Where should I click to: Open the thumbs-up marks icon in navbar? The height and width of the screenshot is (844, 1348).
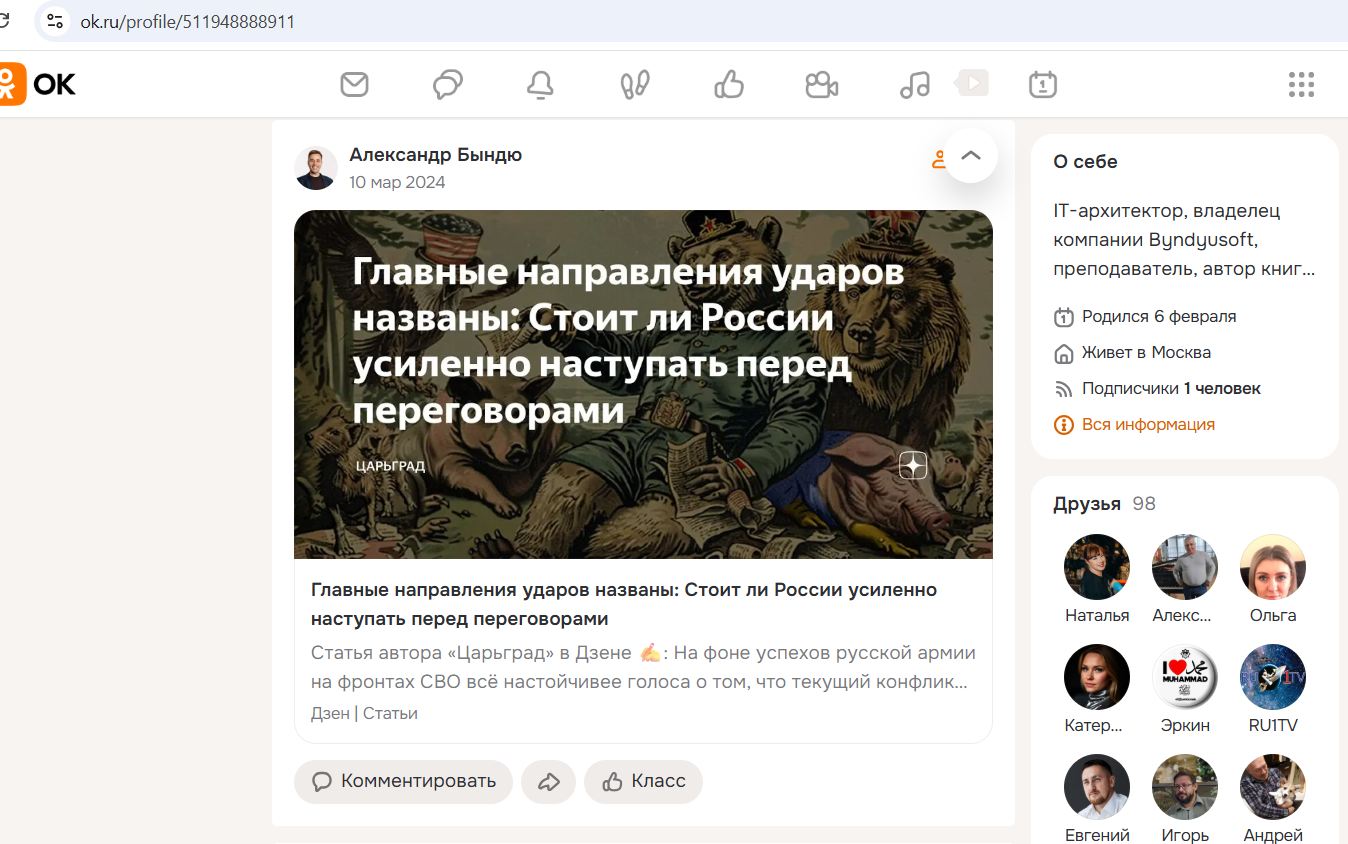coord(728,84)
